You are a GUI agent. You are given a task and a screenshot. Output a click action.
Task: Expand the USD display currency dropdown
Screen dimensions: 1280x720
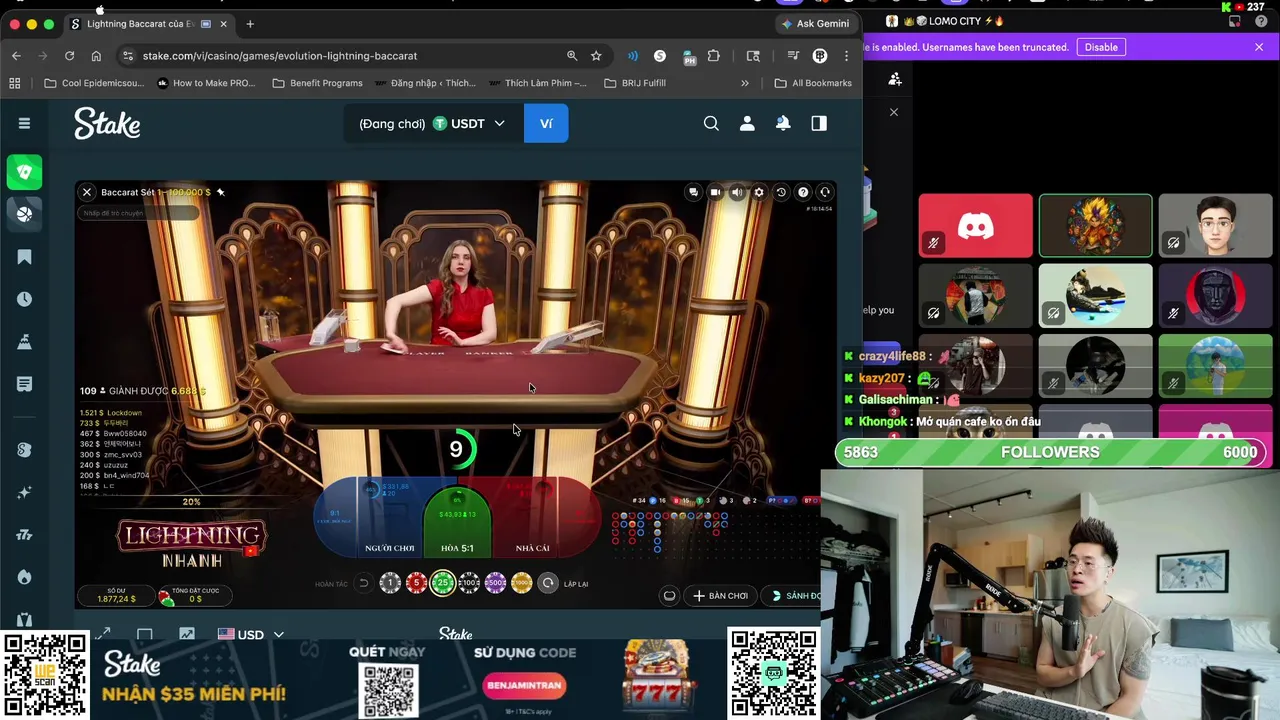(251, 634)
